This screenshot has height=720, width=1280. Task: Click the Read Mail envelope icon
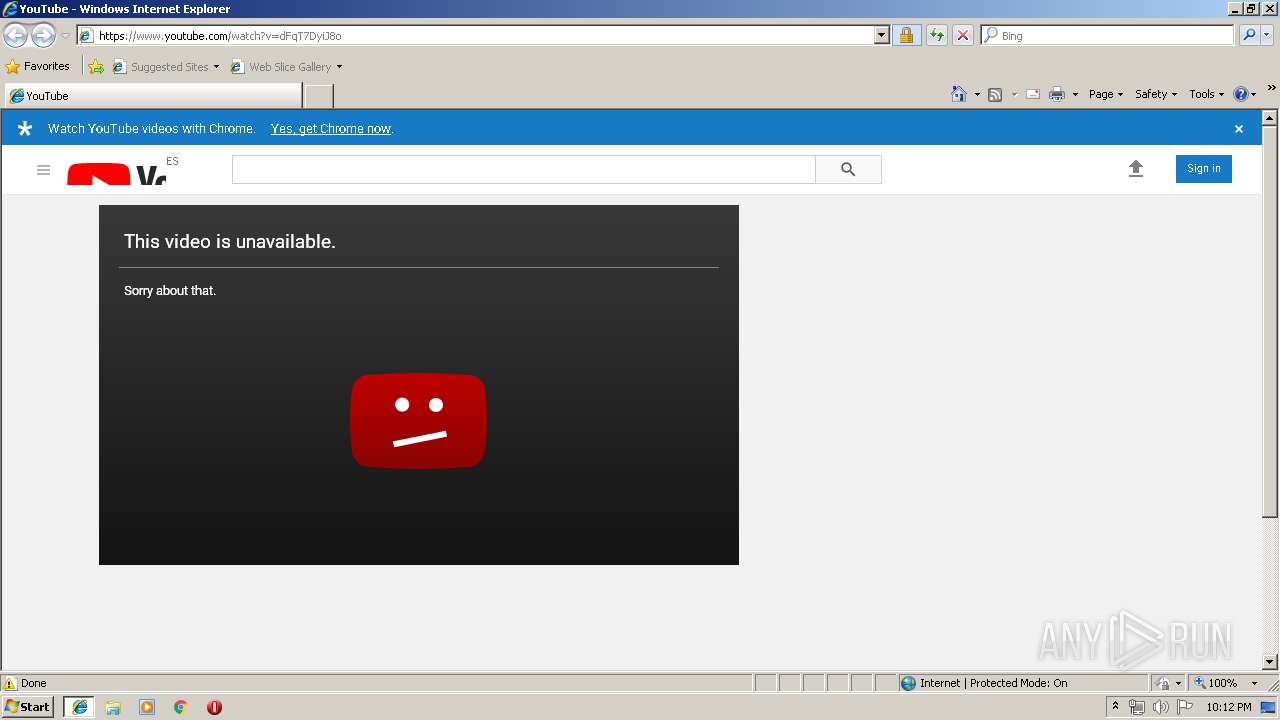click(x=1033, y=94)
